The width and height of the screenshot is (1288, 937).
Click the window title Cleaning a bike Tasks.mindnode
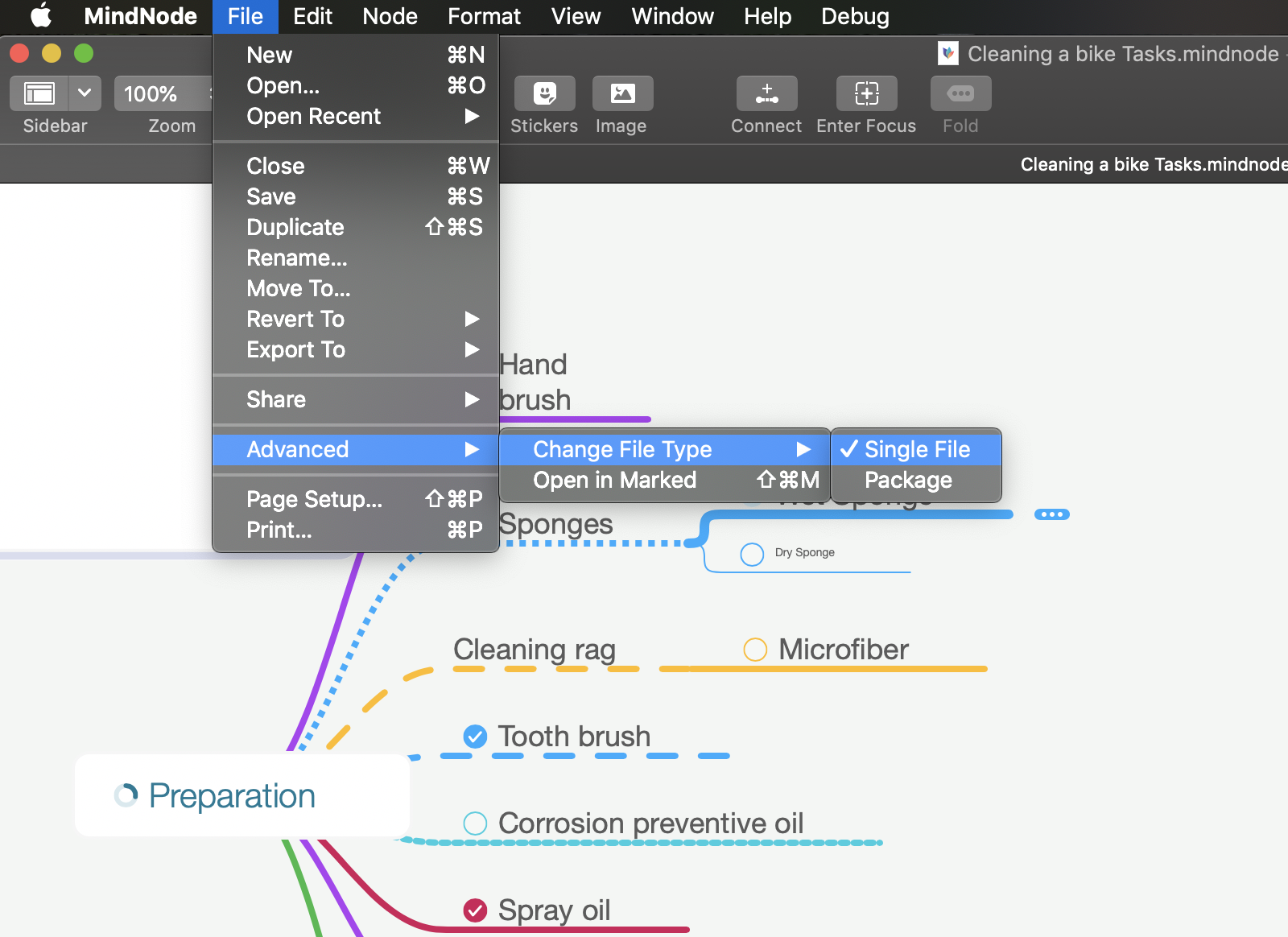click(x=1123, y=54)
